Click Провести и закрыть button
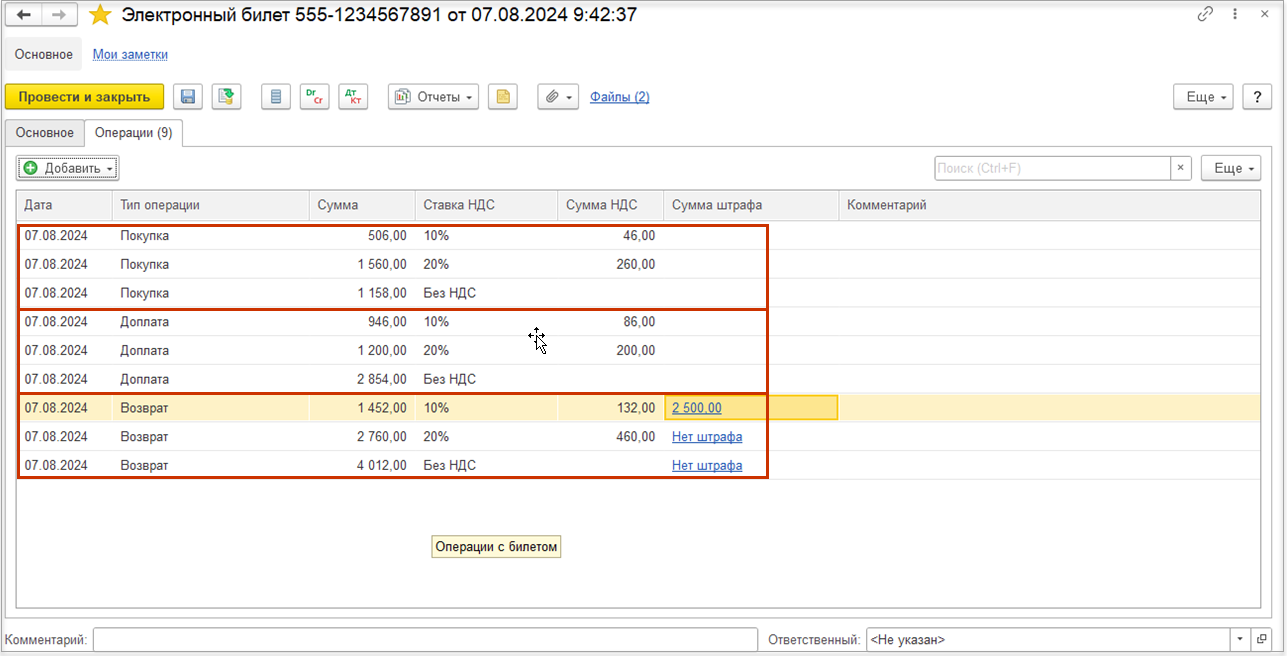 coord(84,97)
